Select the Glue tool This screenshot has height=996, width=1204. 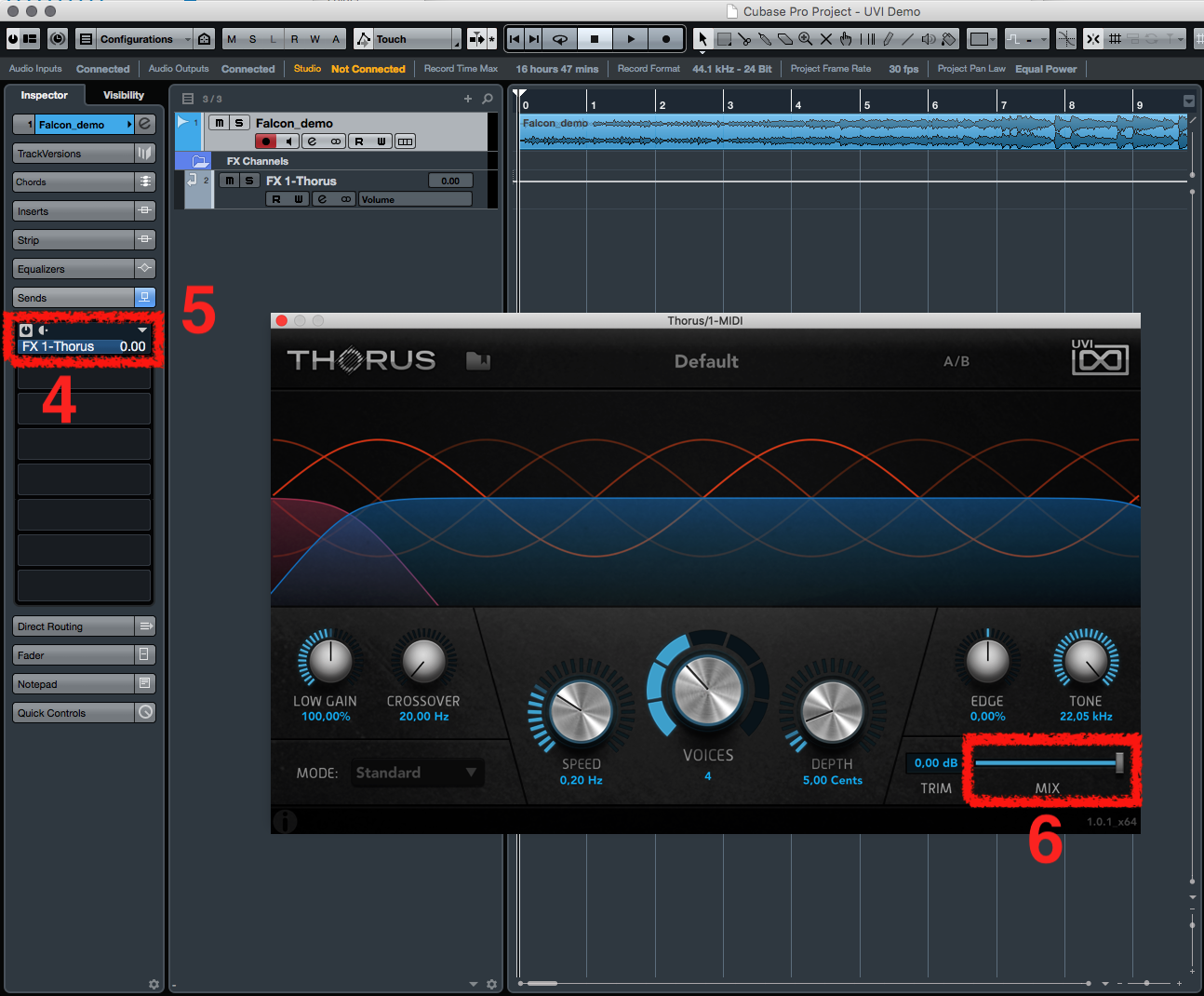765,39
